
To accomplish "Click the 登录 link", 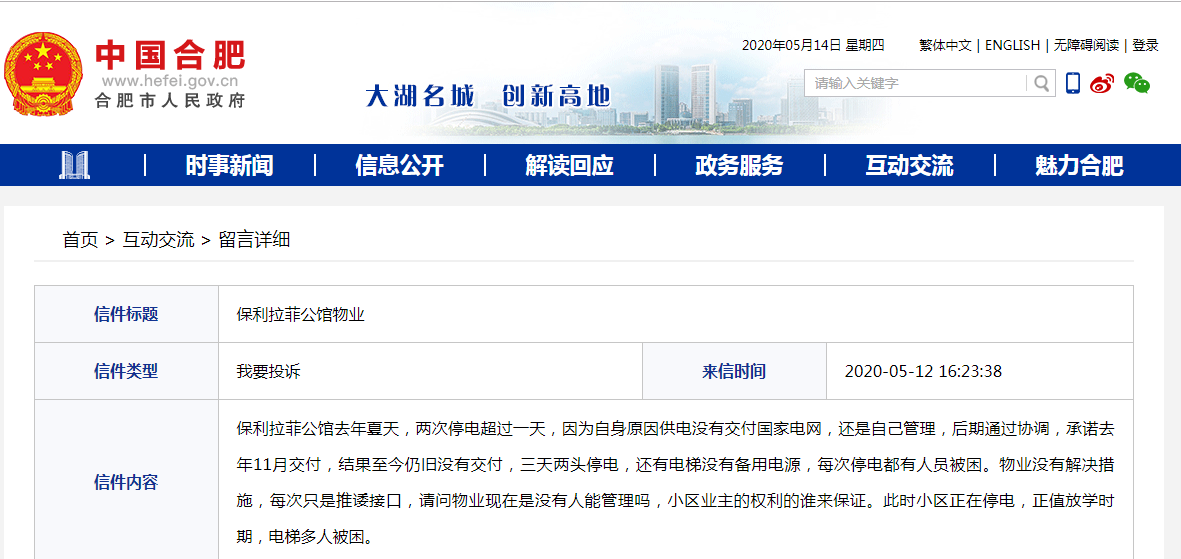I will coord(1145,45).
